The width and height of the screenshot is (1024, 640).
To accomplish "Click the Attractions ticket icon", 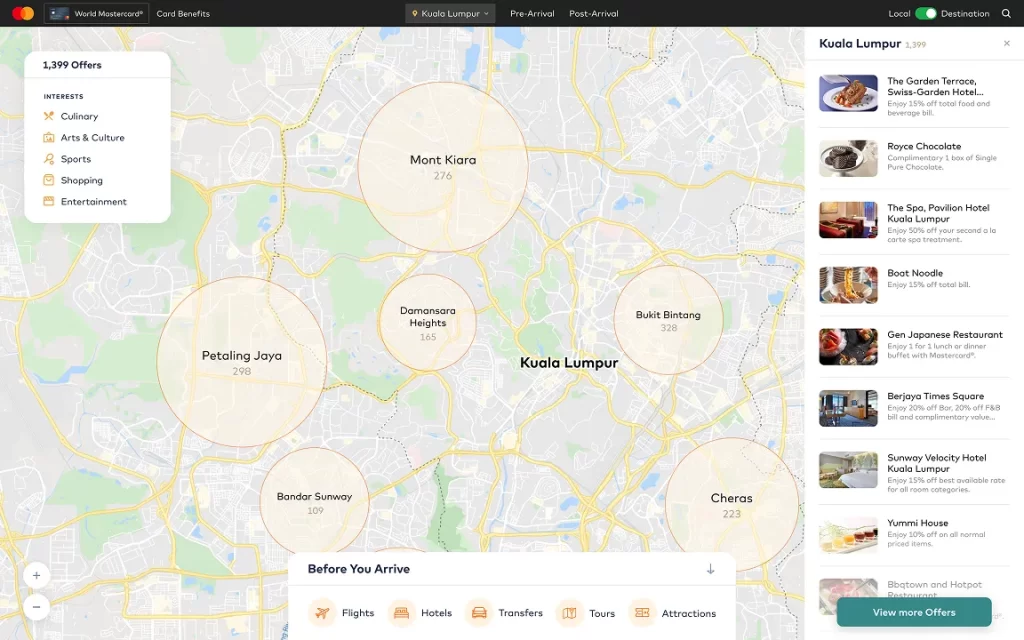I will [642, 613].
